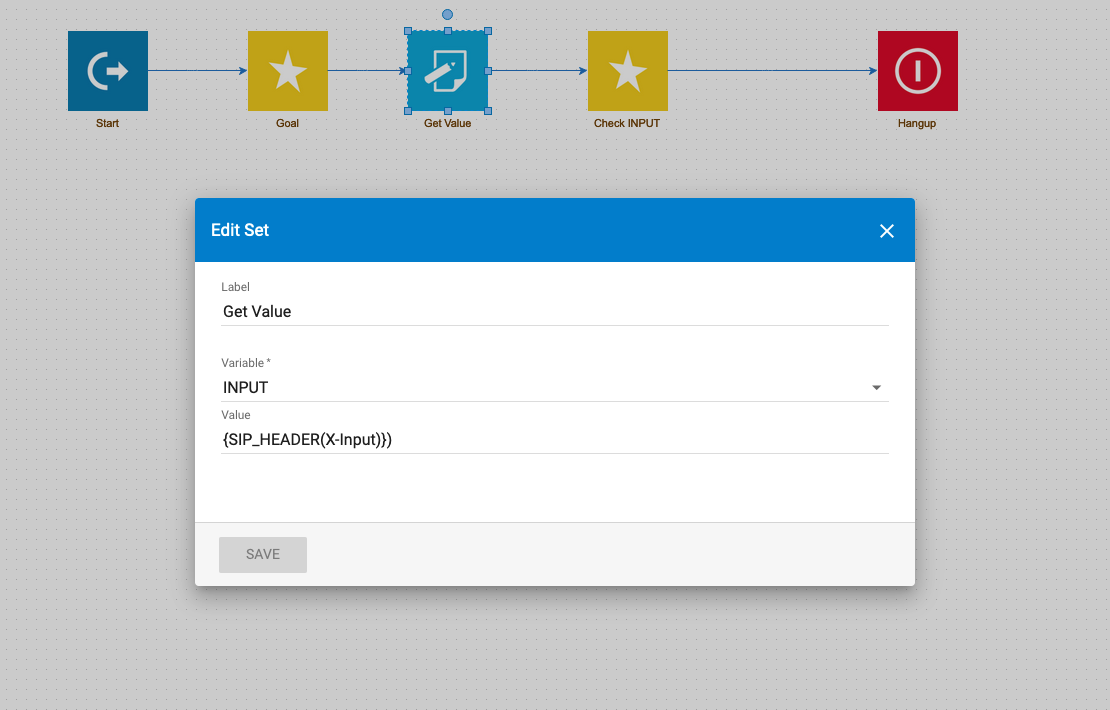
Task: Click the connector from Check INPUT to Hangup
Action: tap(772, 70)
